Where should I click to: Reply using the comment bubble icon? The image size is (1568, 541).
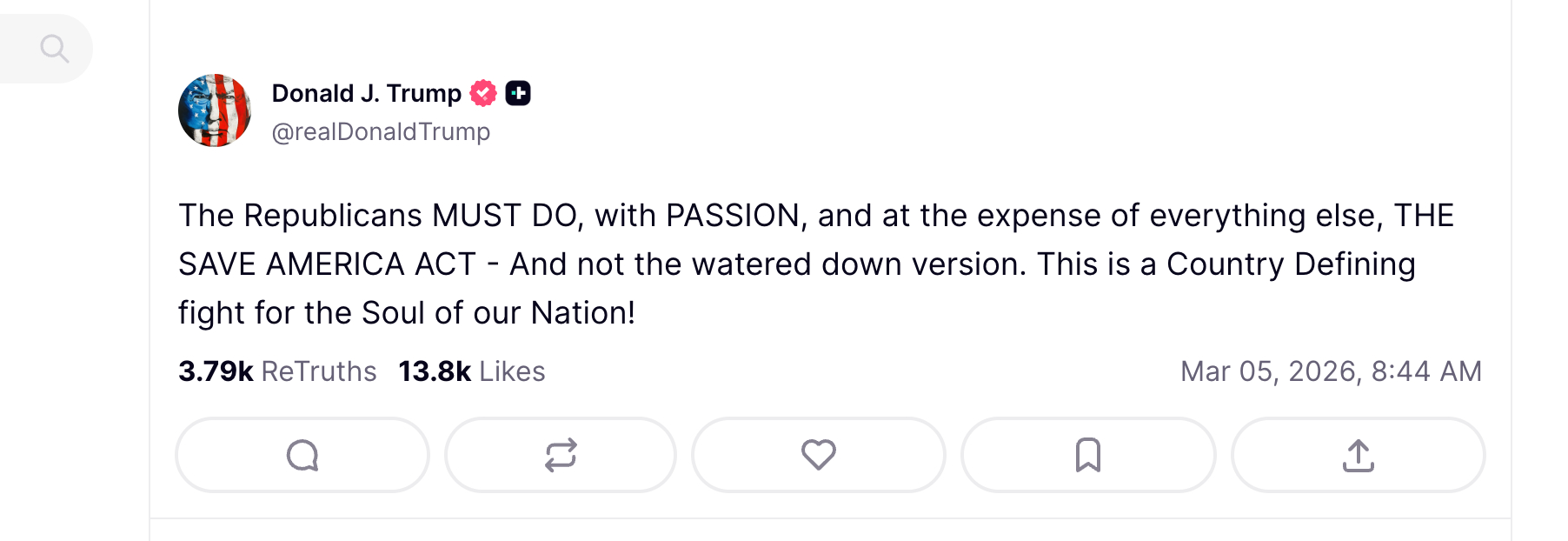(302, 455)
